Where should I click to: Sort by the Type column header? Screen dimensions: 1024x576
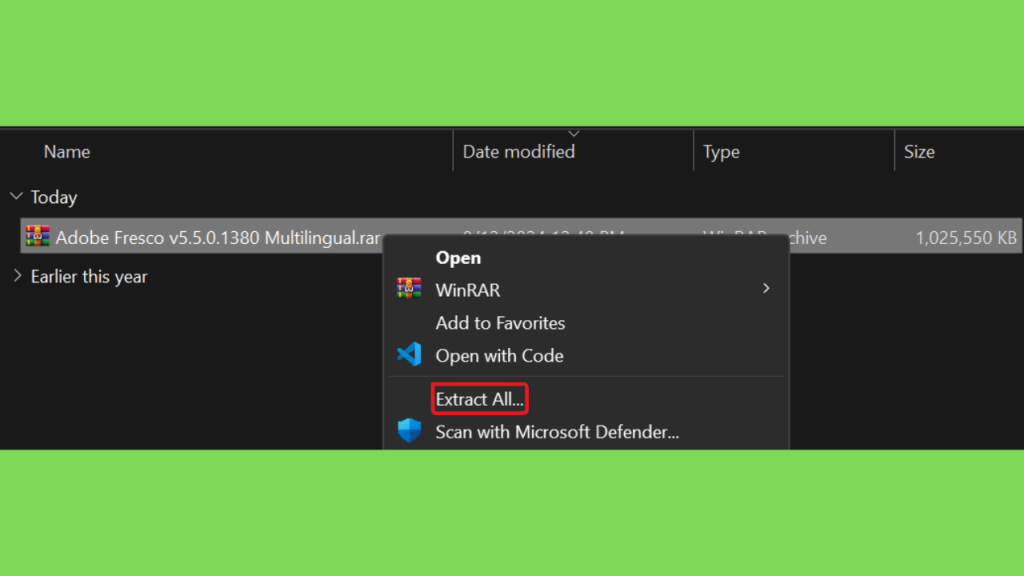pos(721,152)
